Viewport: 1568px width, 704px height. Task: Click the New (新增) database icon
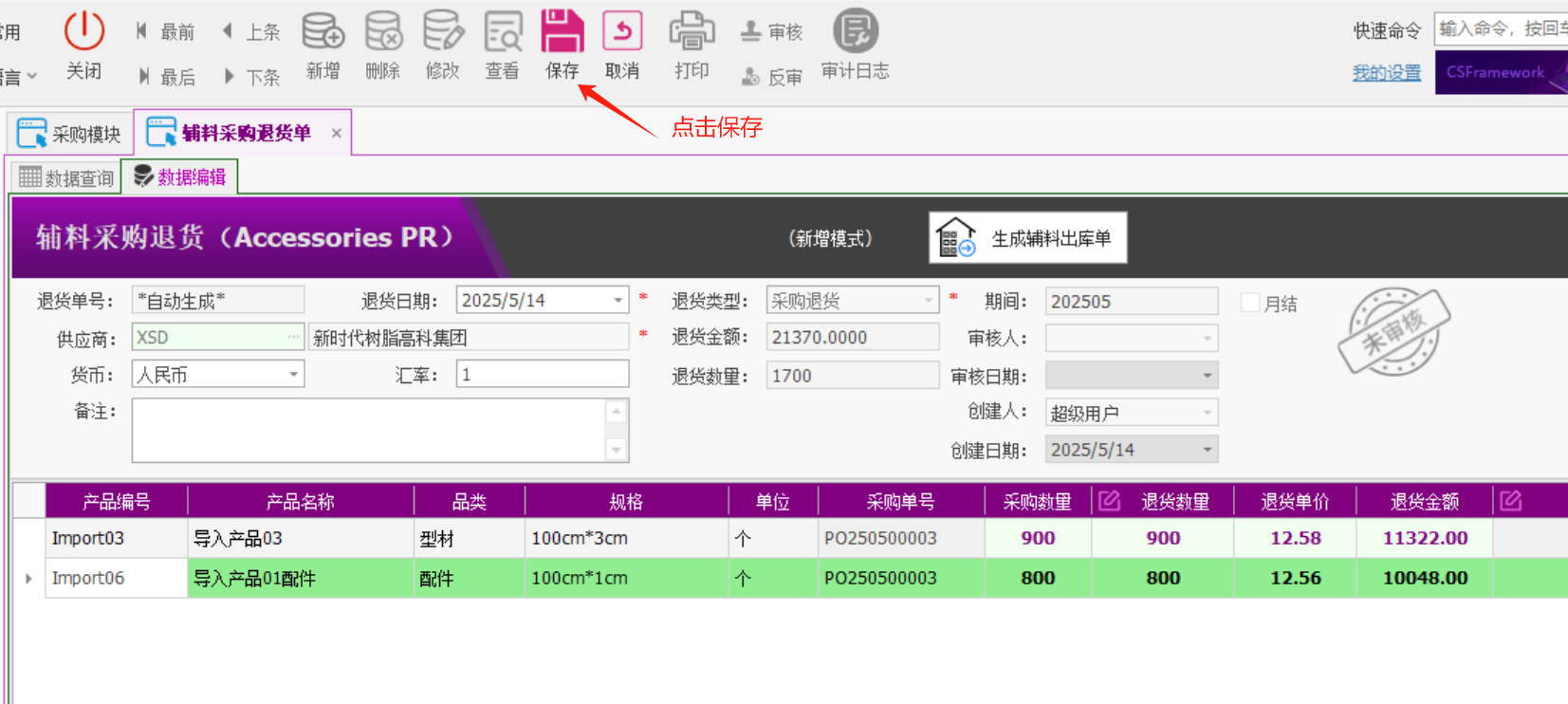point(323,32)
